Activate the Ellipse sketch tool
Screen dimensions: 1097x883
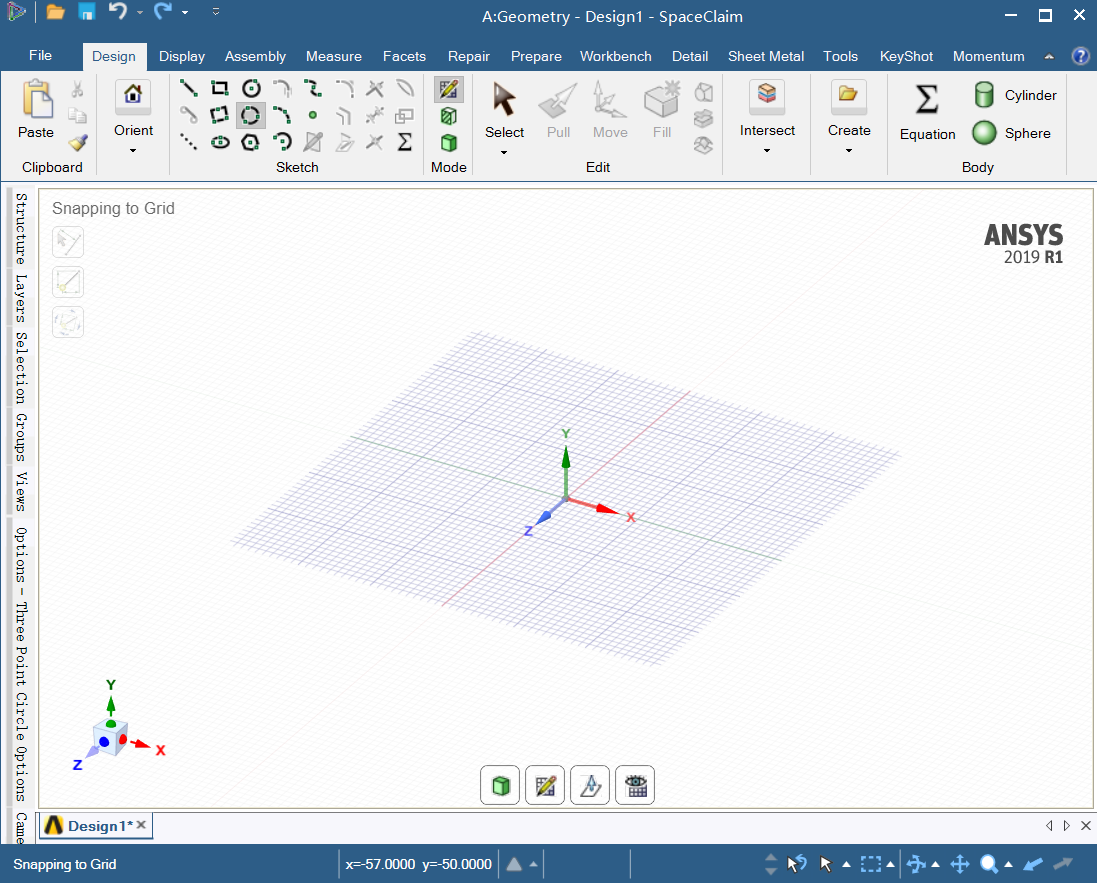pyautogui.click(x=220, y=141)
